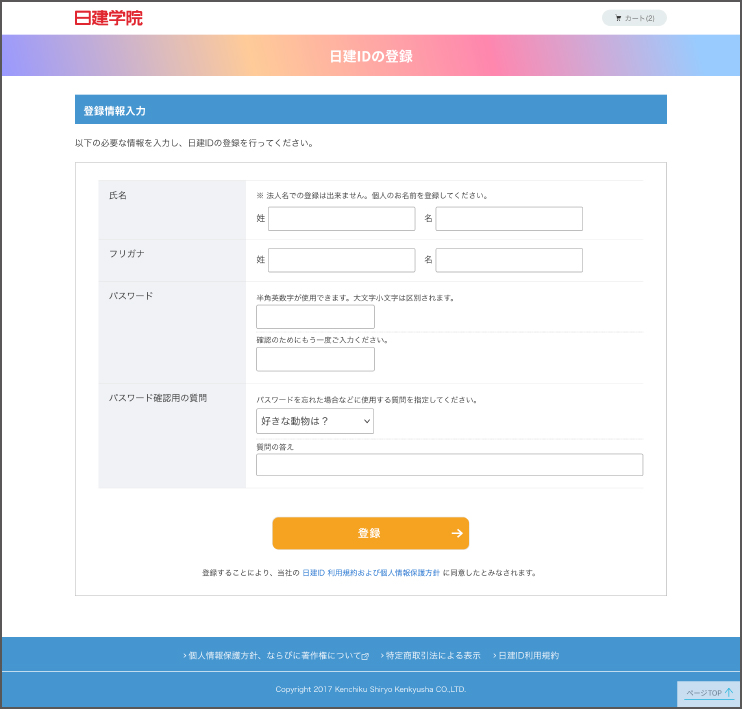Focus the first パスワード input field
Image resolution: width=742 pixels, height=709 pixels.
click(x=315, y=317)
